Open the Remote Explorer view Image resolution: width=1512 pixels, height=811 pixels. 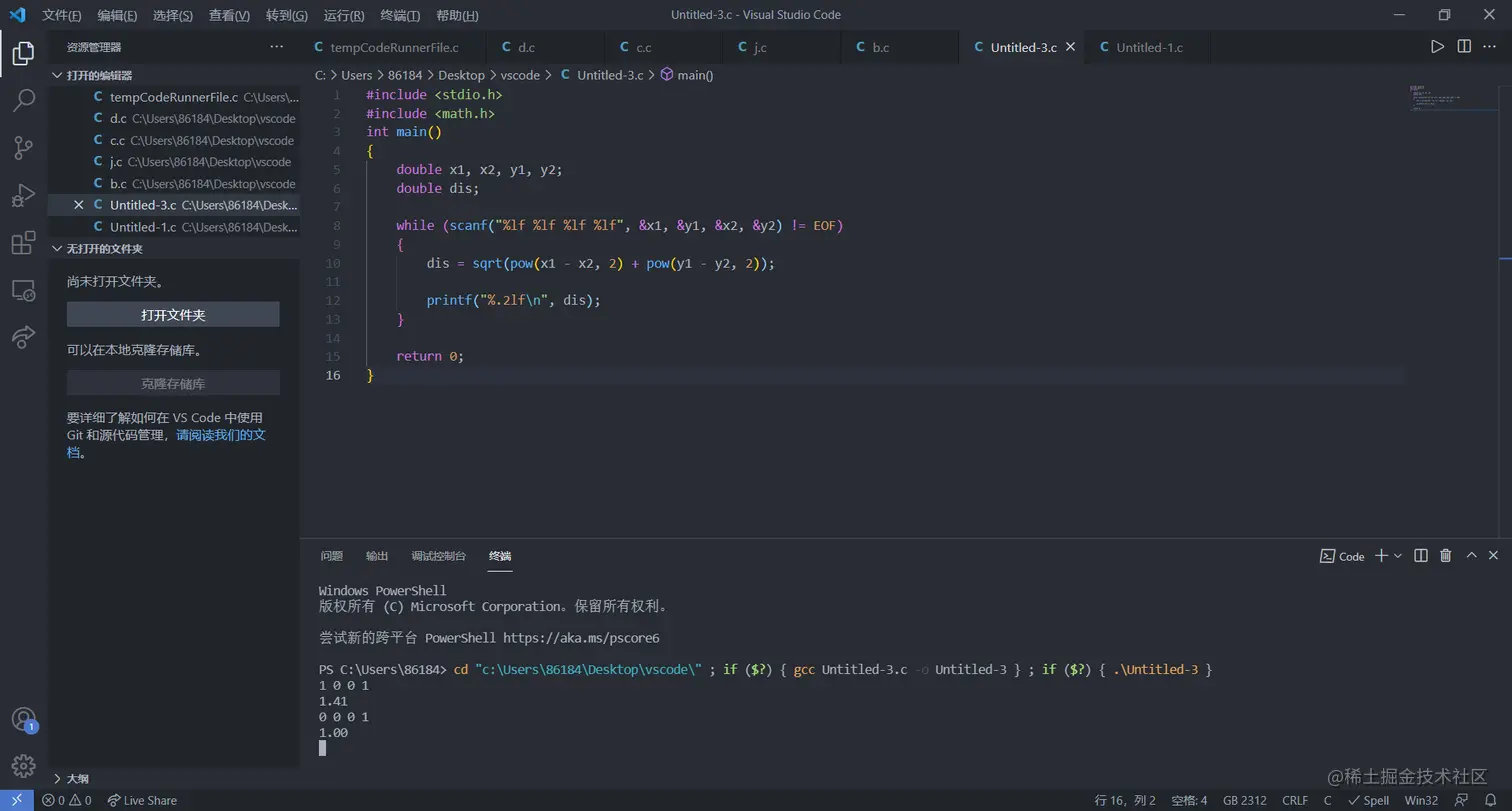(x=23, y=290)
